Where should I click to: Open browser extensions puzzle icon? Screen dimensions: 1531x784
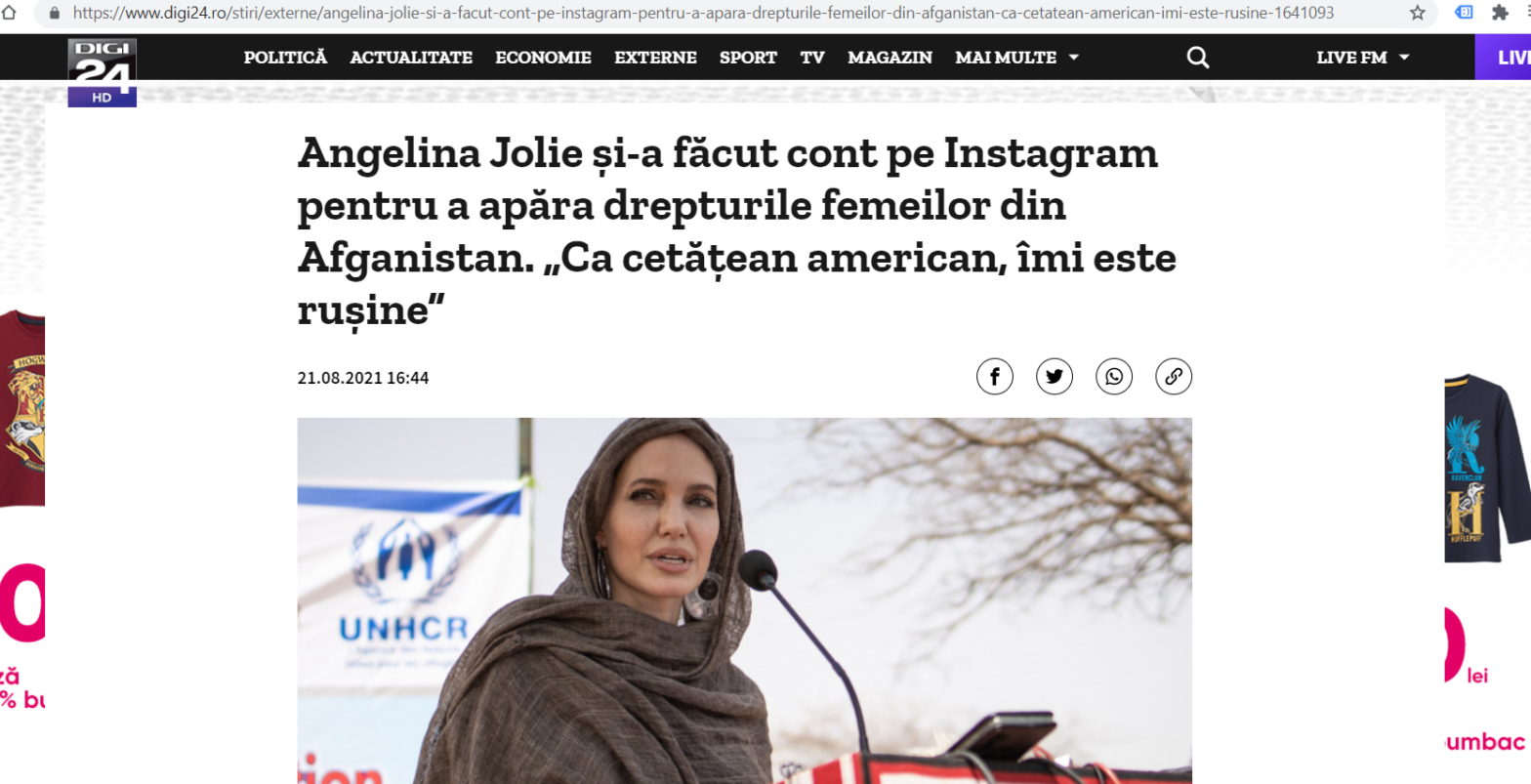pyautogui.click(x=1499, y=14)
